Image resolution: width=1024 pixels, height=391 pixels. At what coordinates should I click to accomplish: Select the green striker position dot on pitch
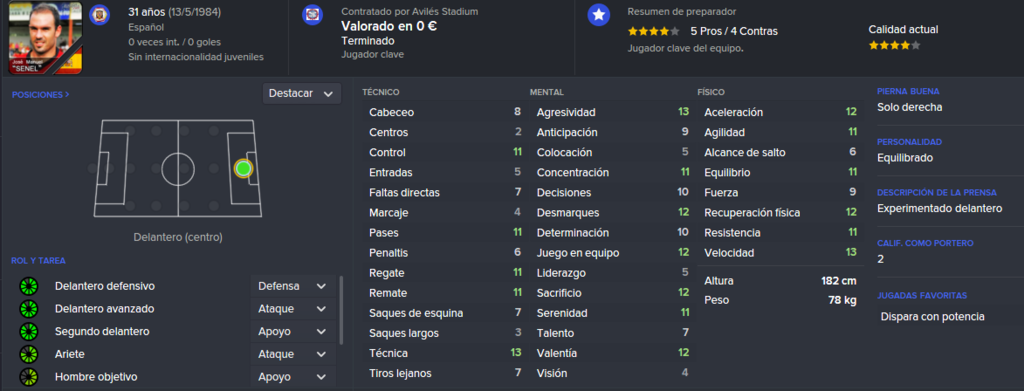tap(244, 168)
